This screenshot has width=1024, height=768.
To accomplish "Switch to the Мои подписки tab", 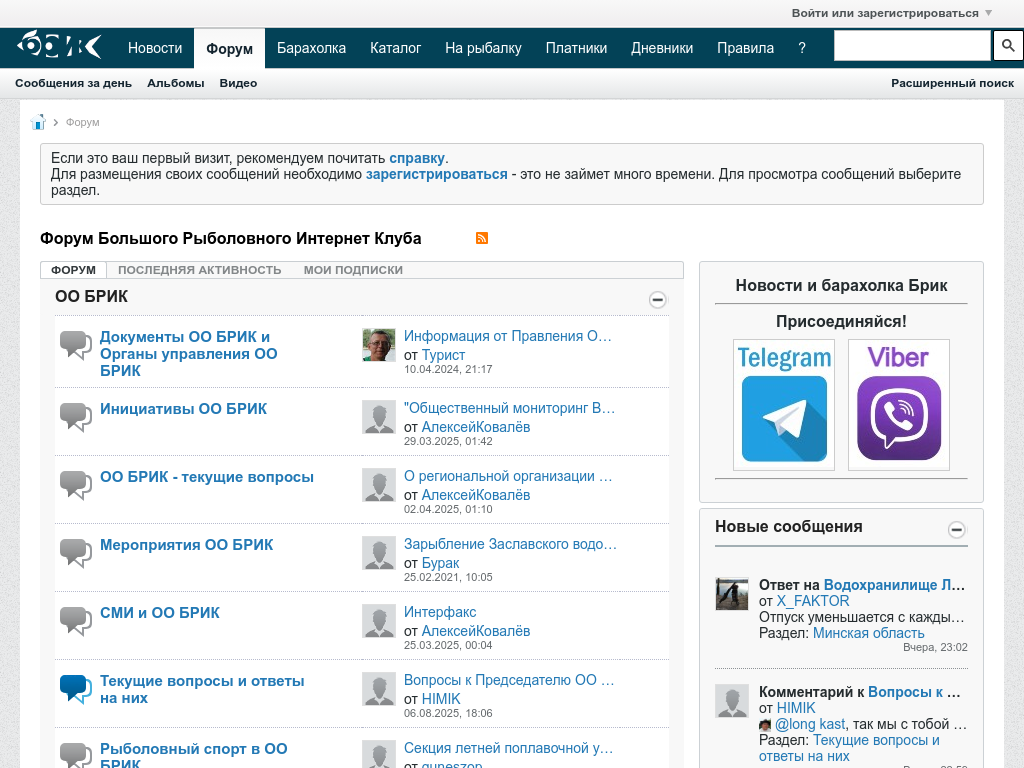I will (x=353, y=270).
